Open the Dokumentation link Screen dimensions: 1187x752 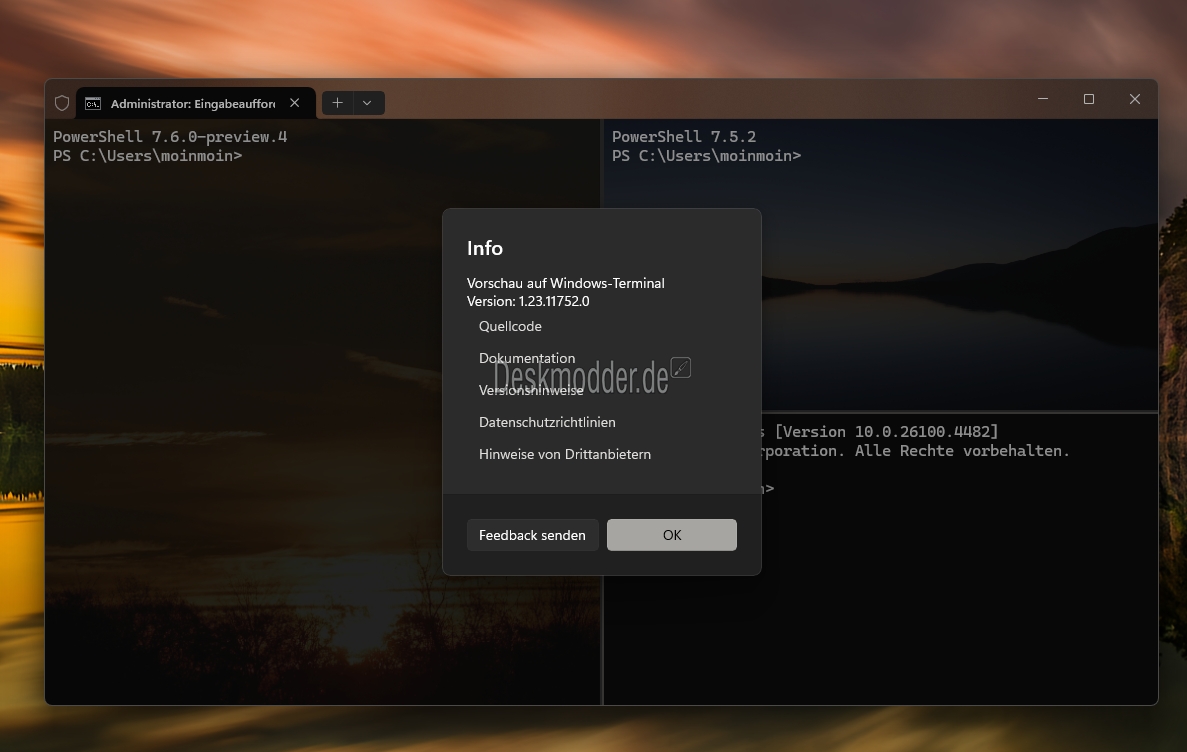pos(527,358)
